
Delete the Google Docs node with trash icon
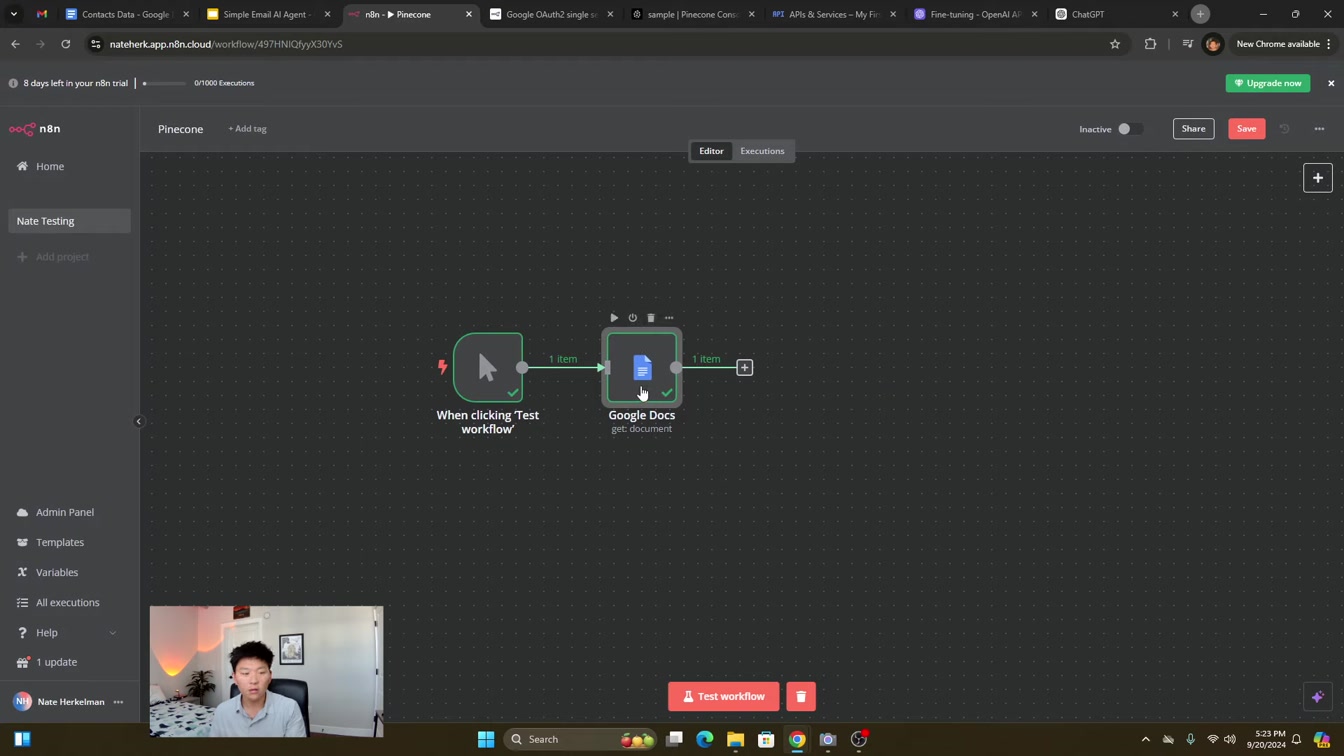[x=651, y=318]
